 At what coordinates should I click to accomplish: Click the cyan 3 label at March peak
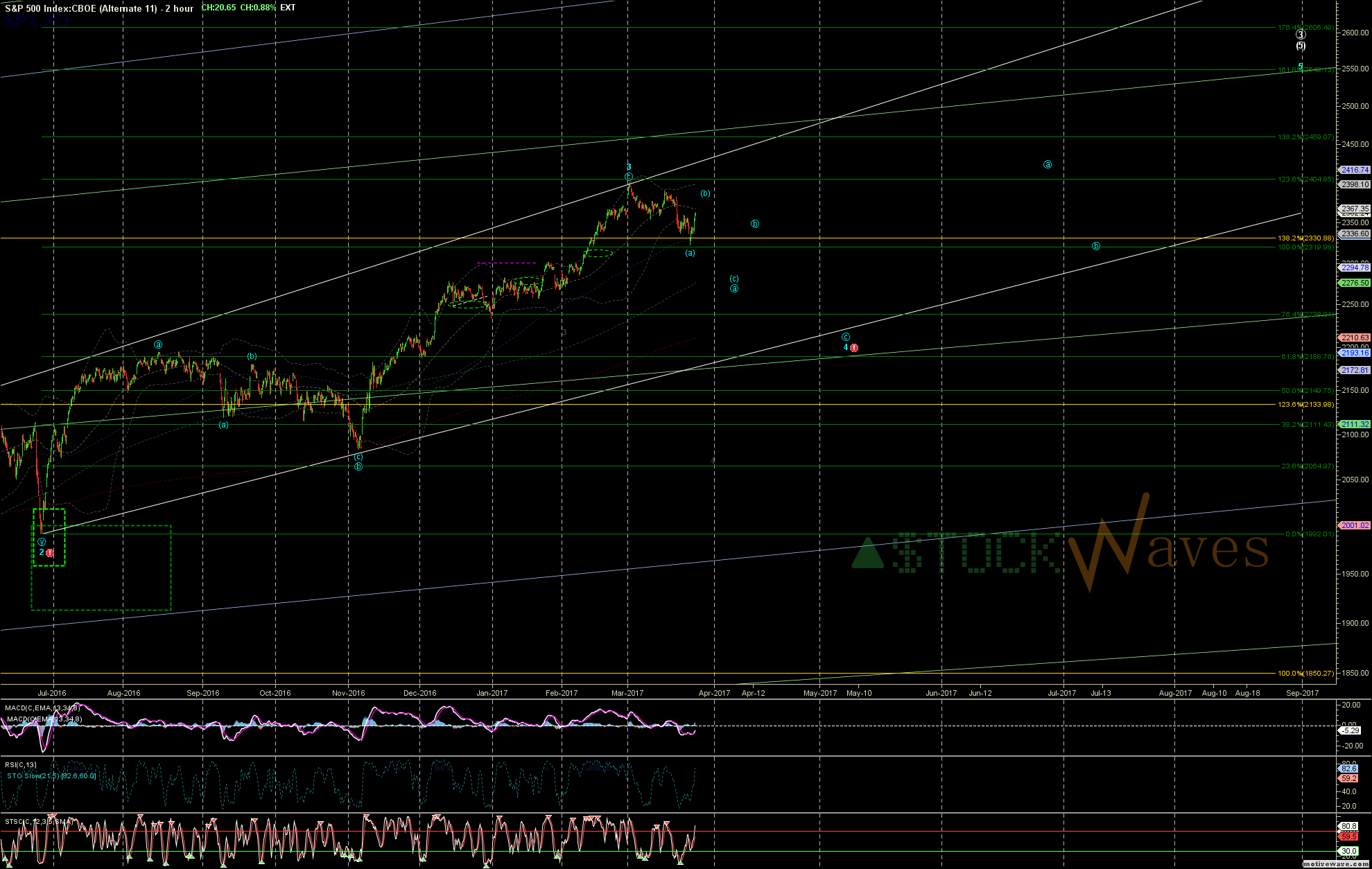[629, 167]
